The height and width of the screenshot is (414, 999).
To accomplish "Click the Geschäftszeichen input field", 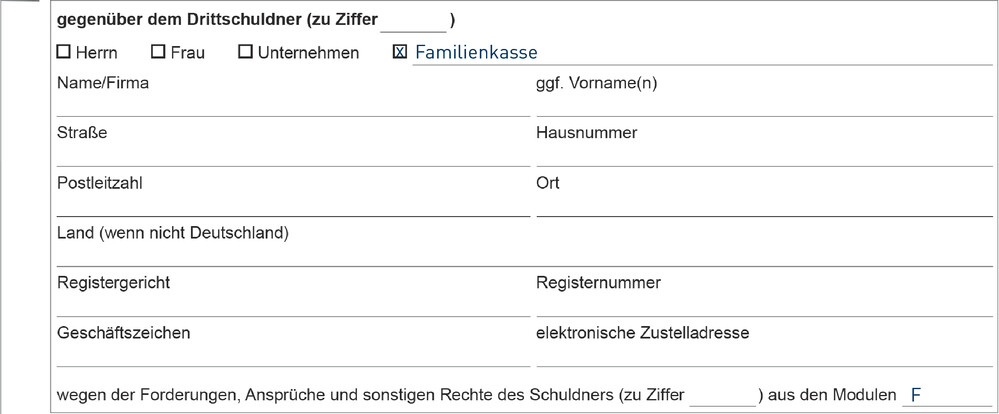I will click(293, 355).
